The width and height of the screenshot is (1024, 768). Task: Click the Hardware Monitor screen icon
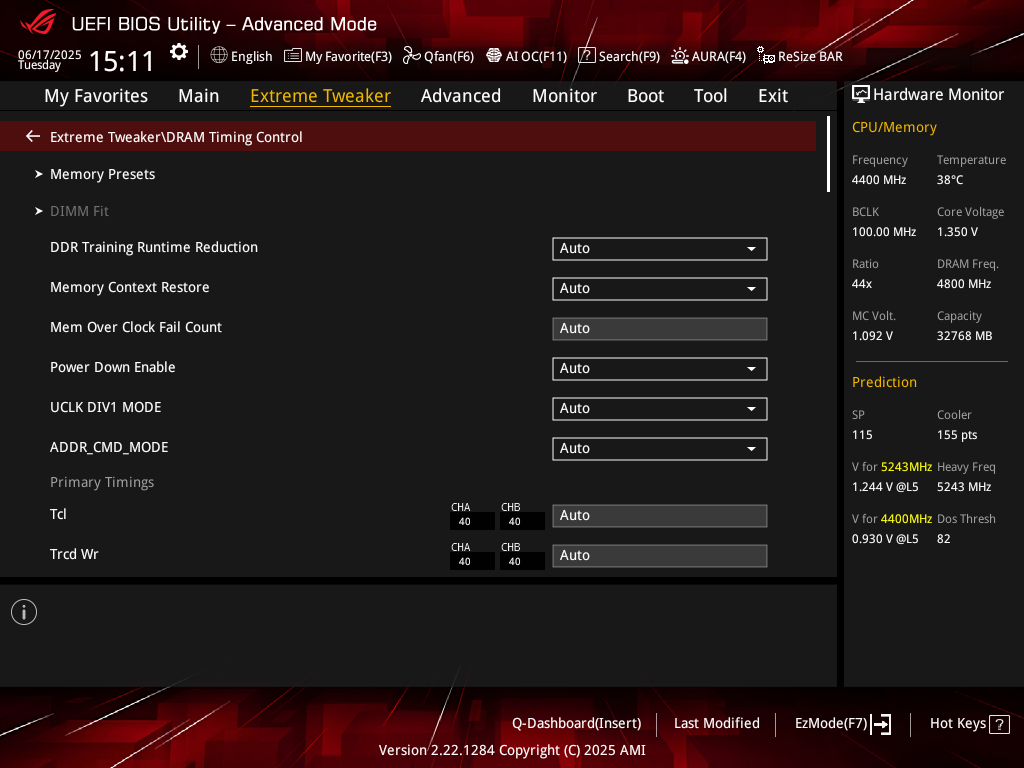pyautogui.click(x=861, y=95)
